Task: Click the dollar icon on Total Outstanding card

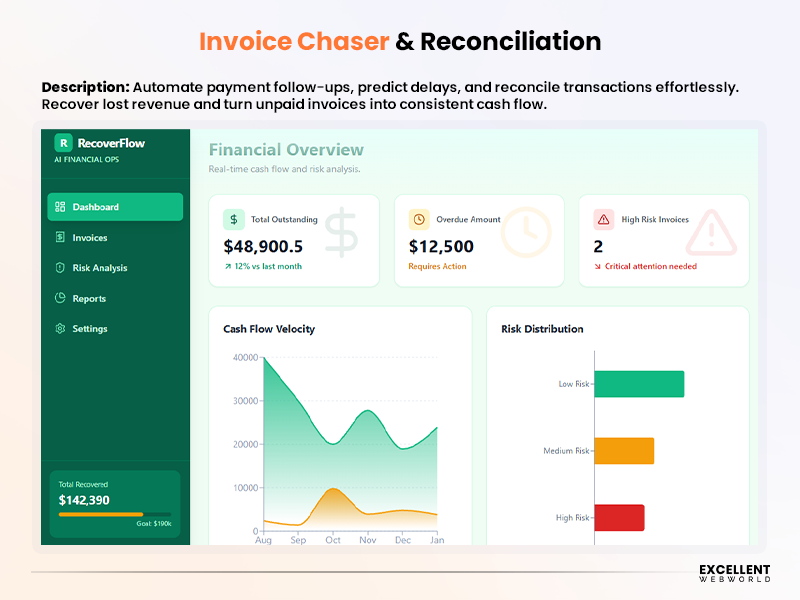Action: coord(233,219)
